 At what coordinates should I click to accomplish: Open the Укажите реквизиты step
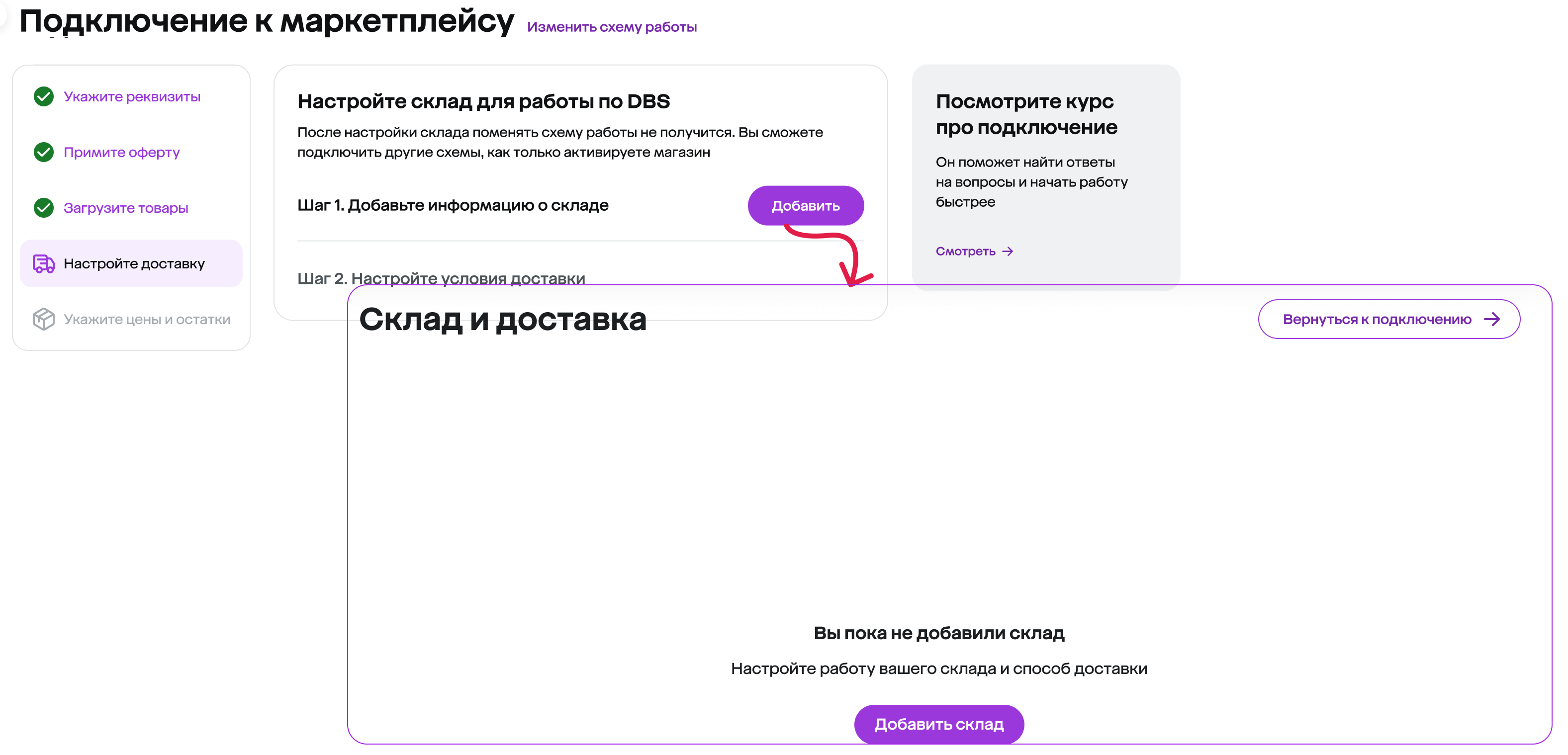tap(131, 96)
